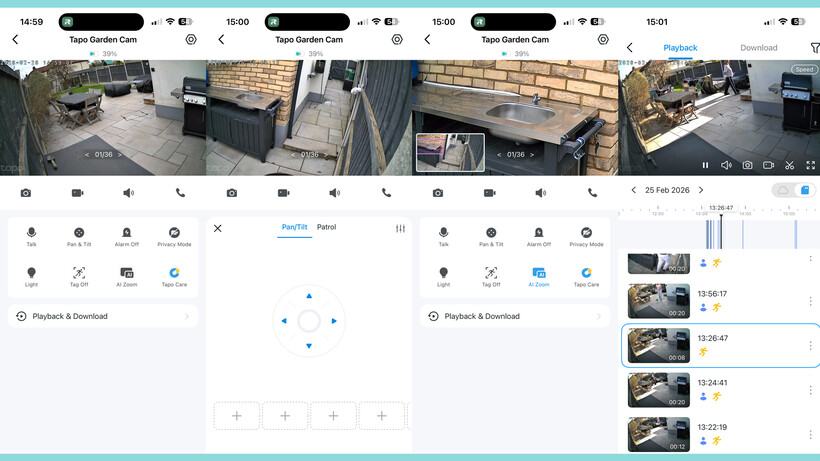Image resolution: width=820 pixels, height=461 pixels.
Task: Toggle the Light on the sink closeup screen
Action: point(443,276)
